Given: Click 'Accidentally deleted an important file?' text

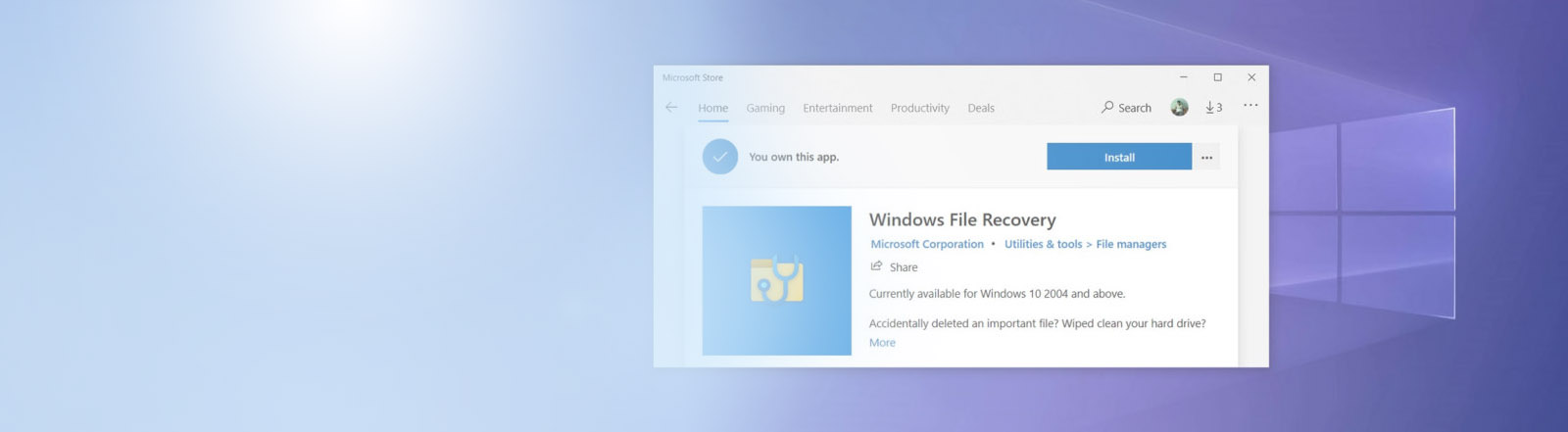Looking at the screenshot, I should 963,323.
